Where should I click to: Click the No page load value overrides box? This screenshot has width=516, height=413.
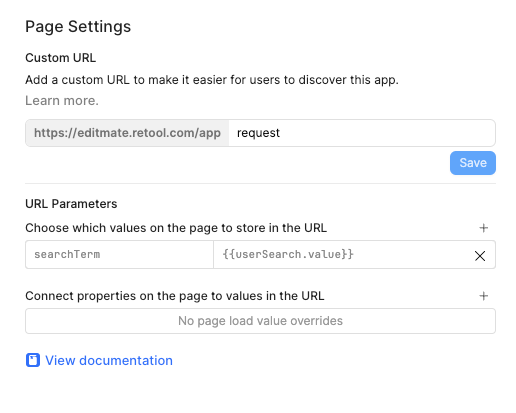coord(260,321)
